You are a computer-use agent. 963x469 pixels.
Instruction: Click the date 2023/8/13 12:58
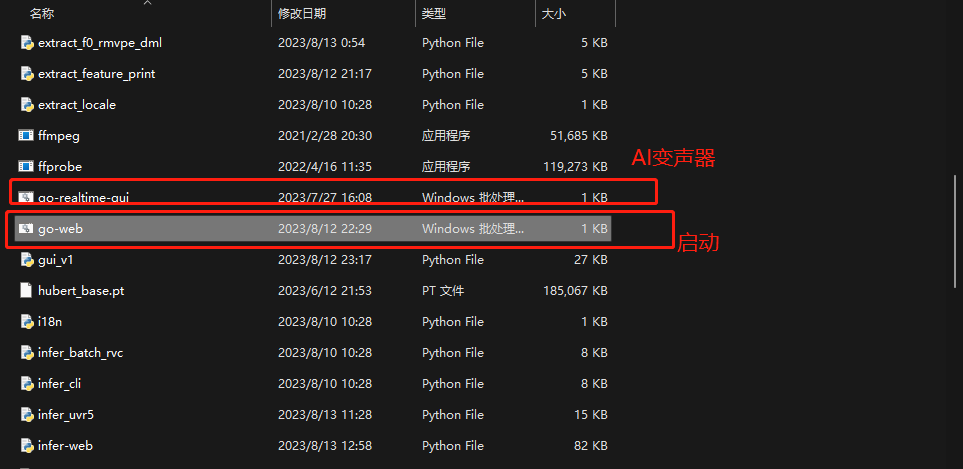click(x=324, y=446)
